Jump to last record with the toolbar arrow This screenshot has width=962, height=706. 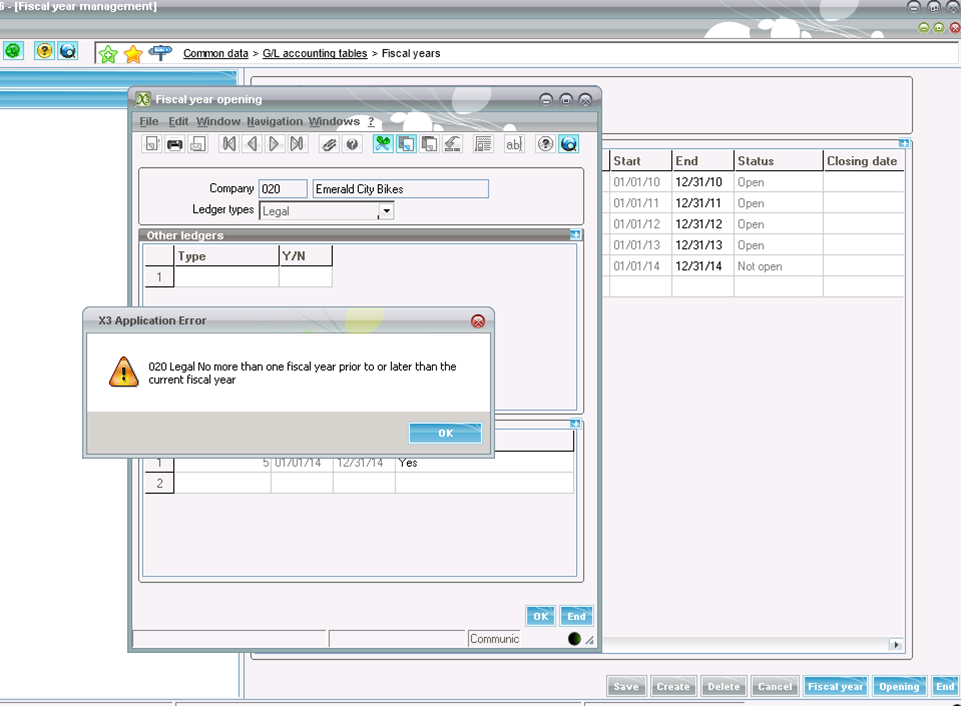point(297,144)
